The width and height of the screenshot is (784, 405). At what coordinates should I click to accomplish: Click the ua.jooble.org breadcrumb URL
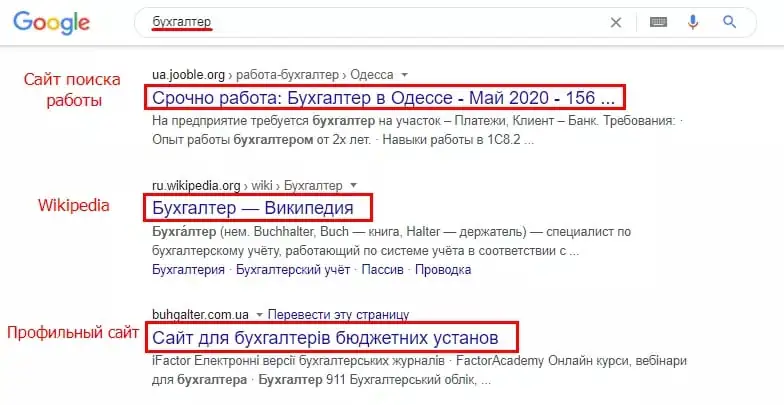click(272, 75)
